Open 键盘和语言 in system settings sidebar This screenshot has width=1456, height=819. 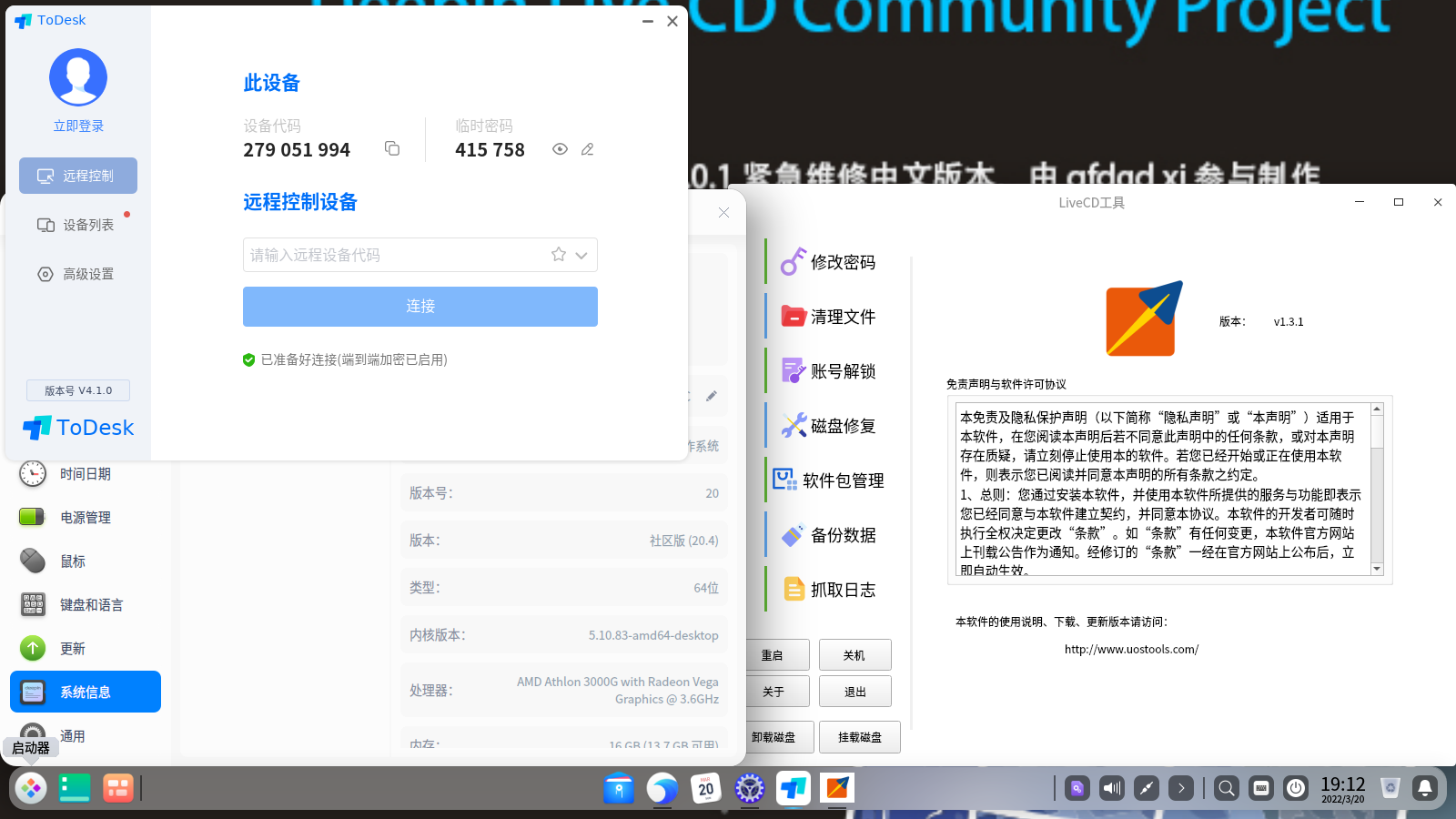[86, 605]
